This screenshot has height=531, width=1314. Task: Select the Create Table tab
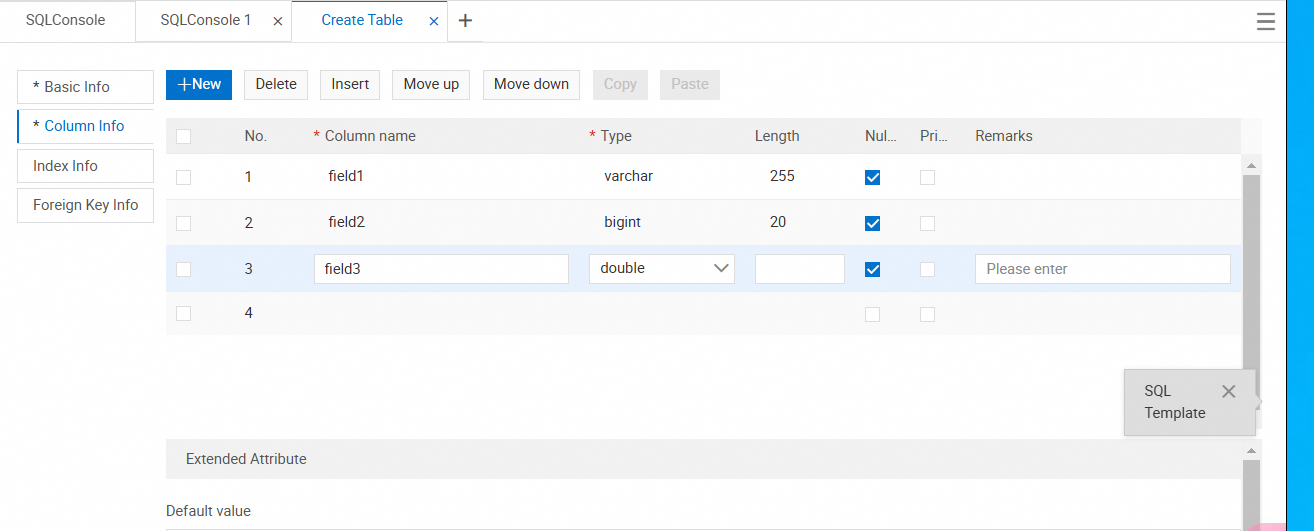[x=362, y=20]
